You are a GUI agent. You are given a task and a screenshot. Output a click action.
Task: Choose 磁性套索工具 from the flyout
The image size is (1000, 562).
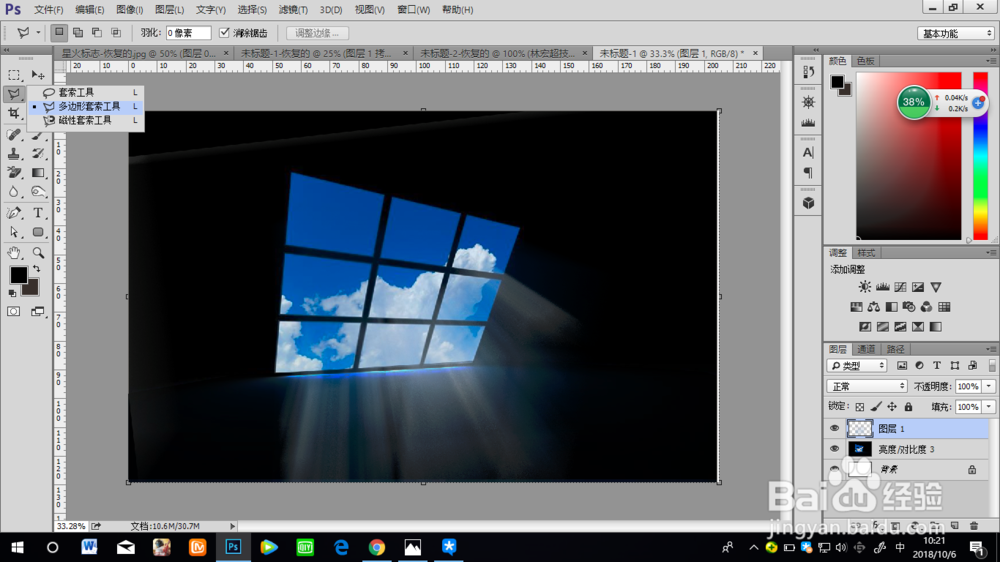(x=85, y=120)
